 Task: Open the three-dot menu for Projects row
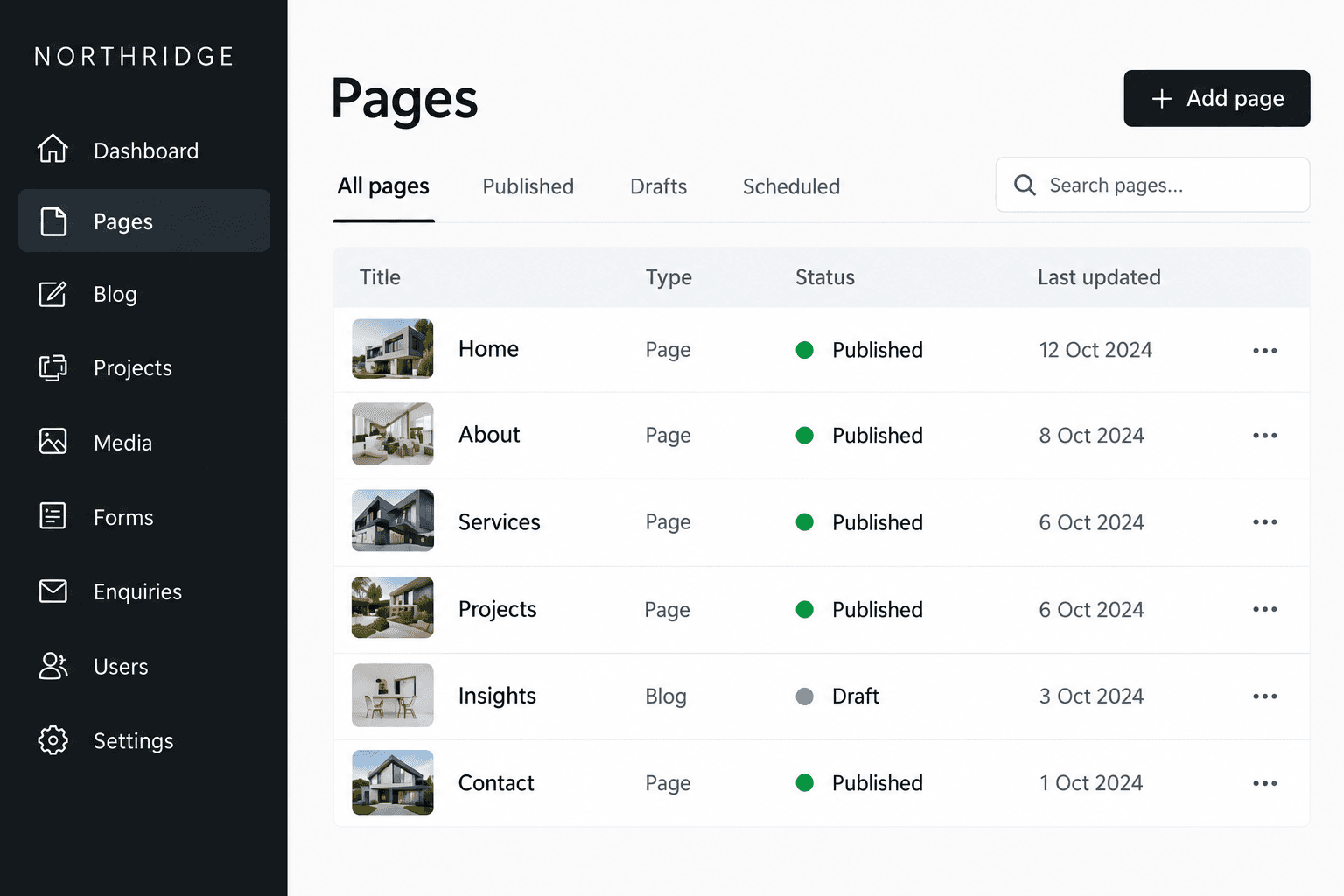pos(1264,609)
